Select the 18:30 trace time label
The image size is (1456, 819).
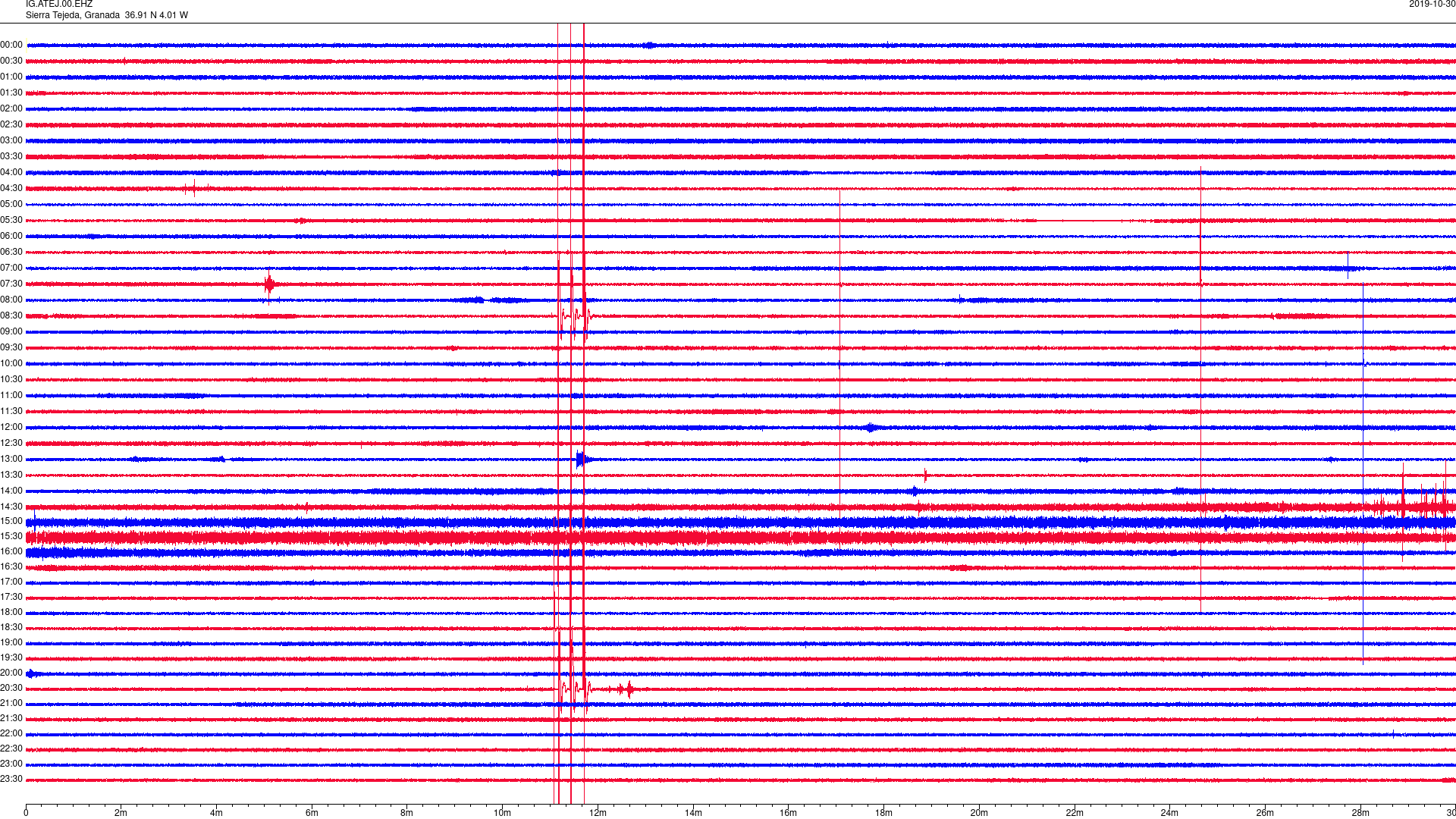point(11,627)
